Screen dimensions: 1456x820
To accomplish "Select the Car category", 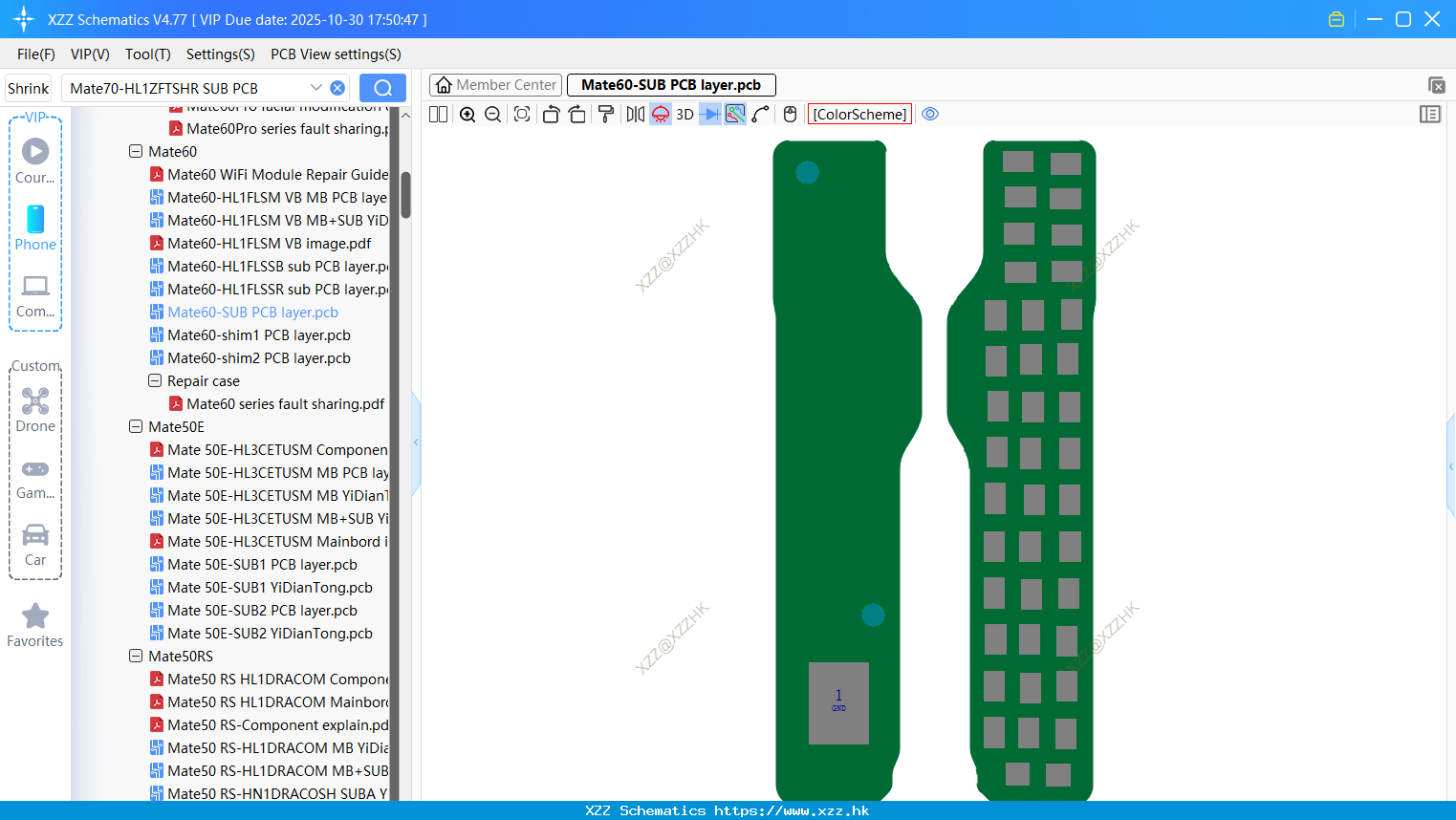I will click(x=35, y=545).
